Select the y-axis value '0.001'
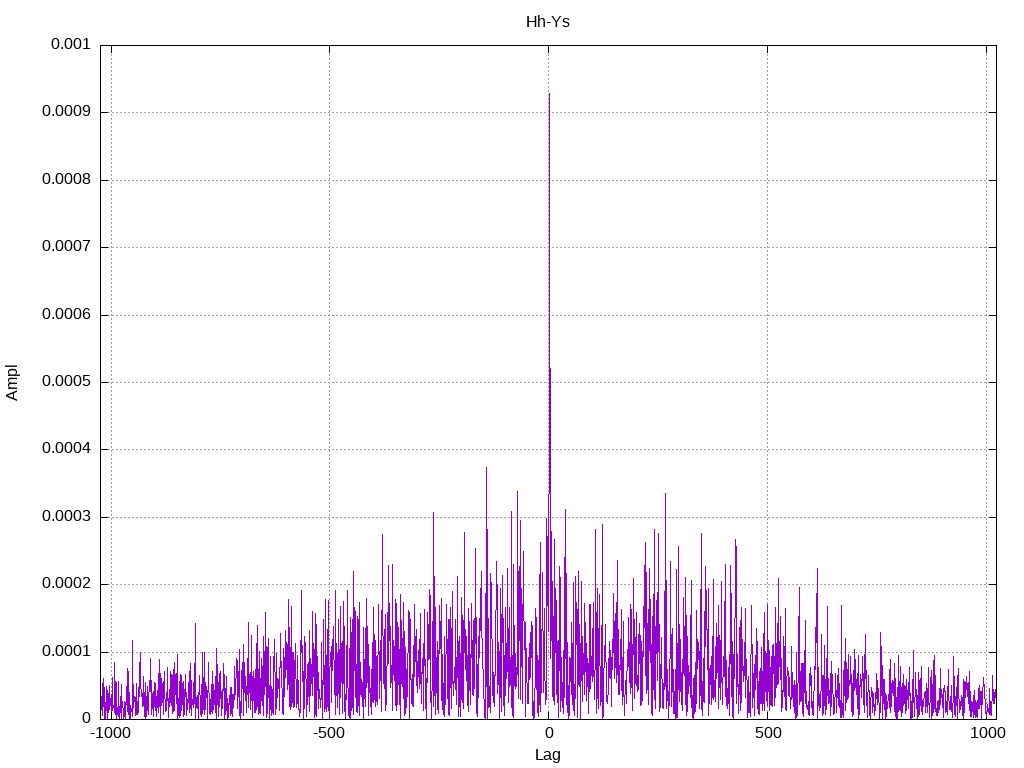Screen dimensions: 1024x768 (x=71, y=44)
